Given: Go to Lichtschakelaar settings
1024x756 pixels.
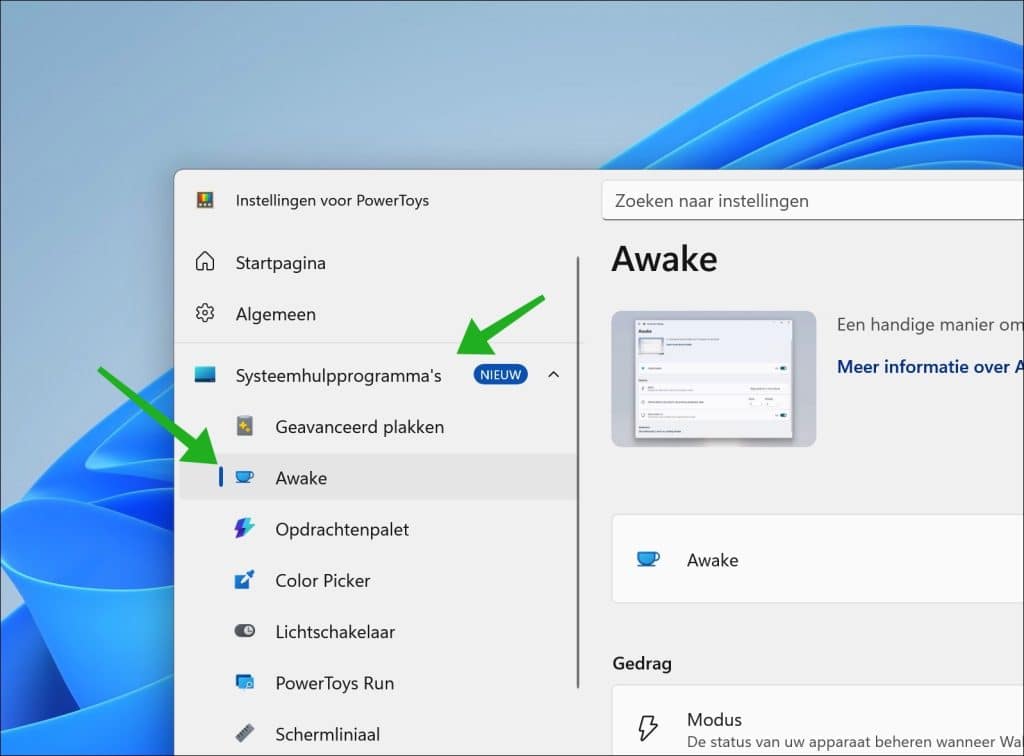Looking at the screenshot, I should (379, 631).
